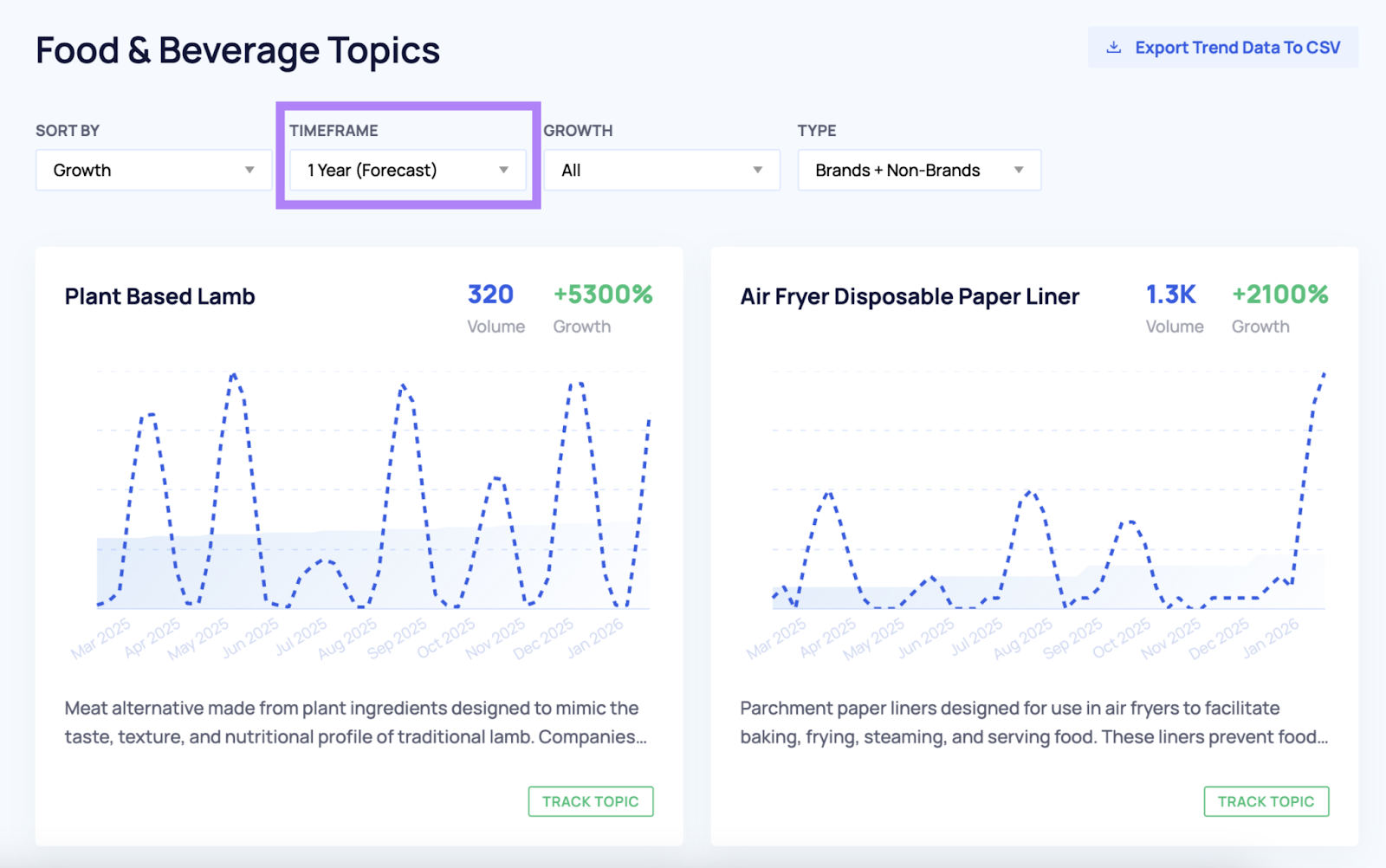Image resolution: width=1386 pixels, height=868 pixels.
Task: Click the +2100% growth value
Action: click(x=1280, y=295)
